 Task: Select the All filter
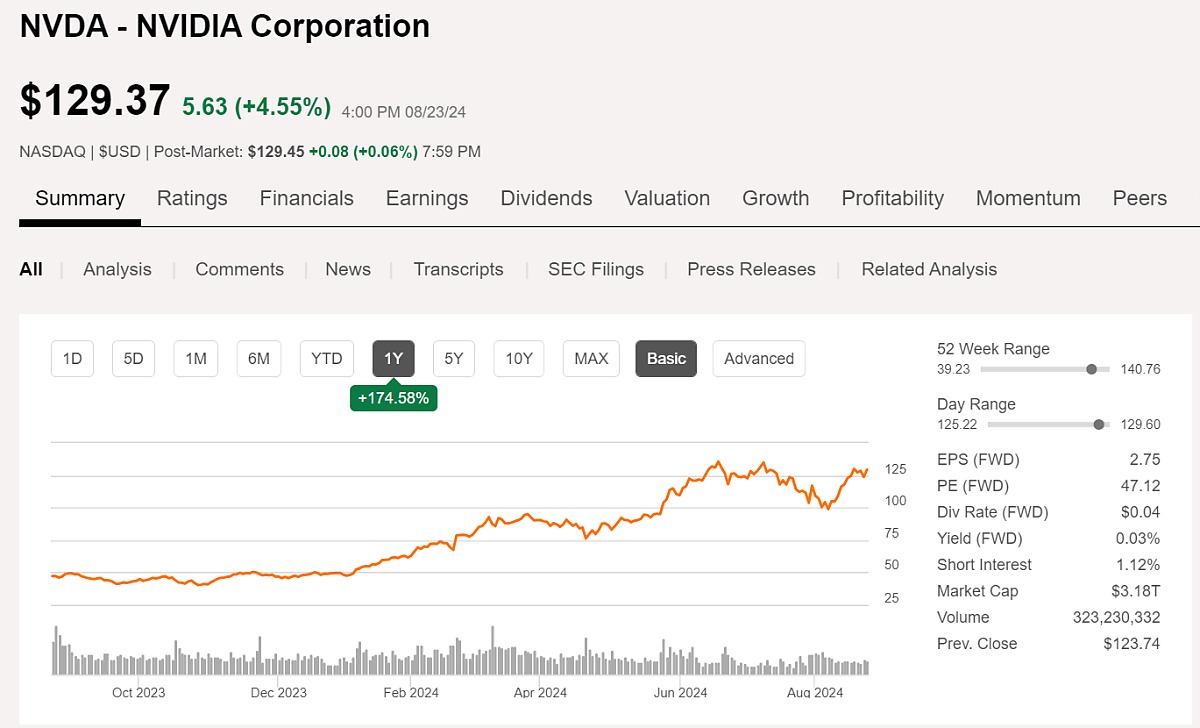click(x=31, y=269)
